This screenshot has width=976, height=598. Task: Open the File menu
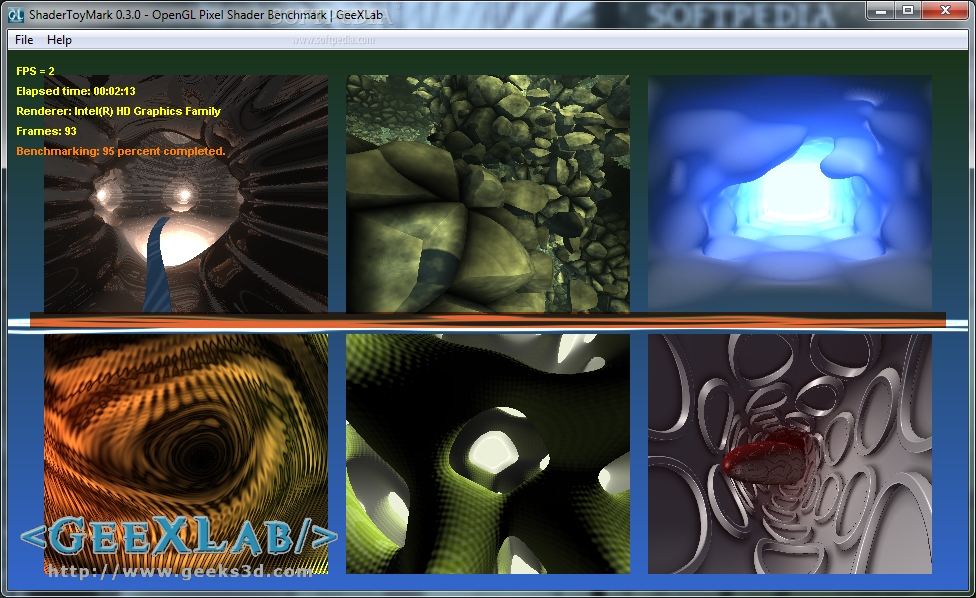pyautogui.click(x=24, y=40)
